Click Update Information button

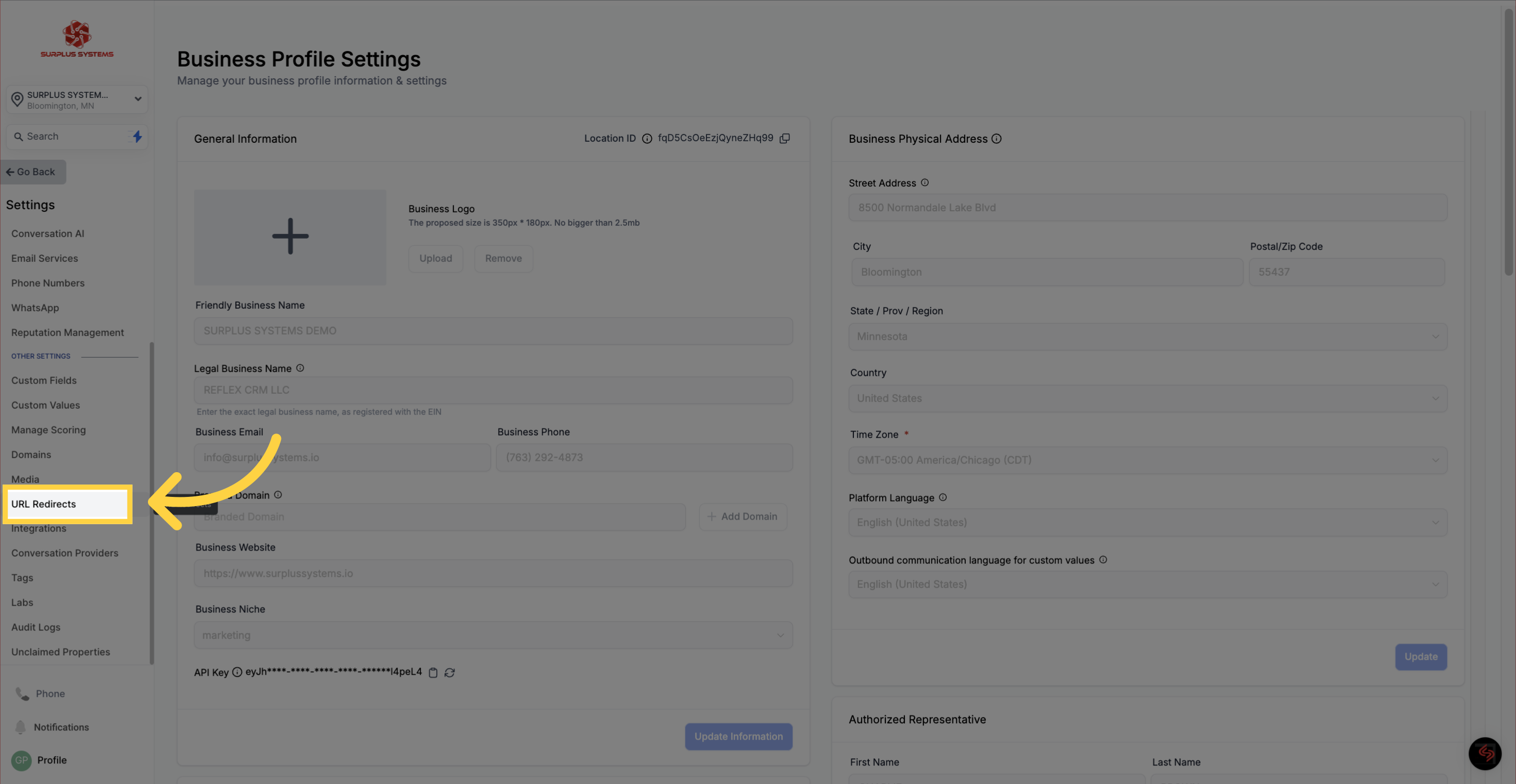point(739,736)
